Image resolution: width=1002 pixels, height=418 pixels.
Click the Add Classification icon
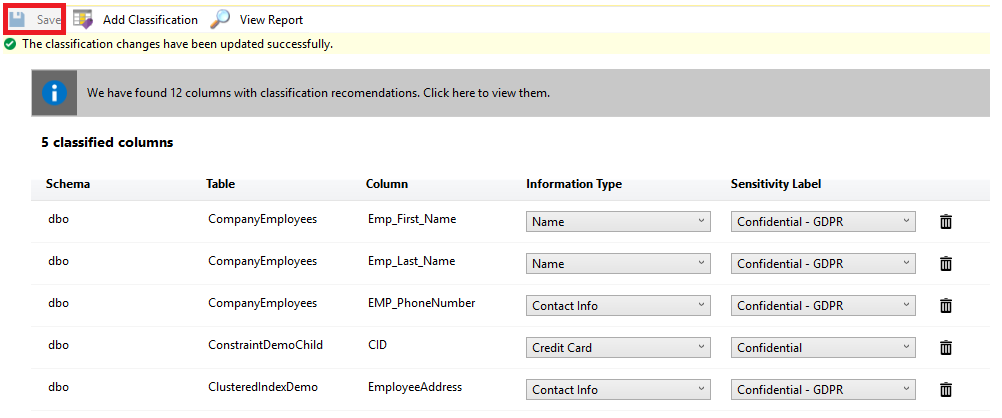pos(83,19)
